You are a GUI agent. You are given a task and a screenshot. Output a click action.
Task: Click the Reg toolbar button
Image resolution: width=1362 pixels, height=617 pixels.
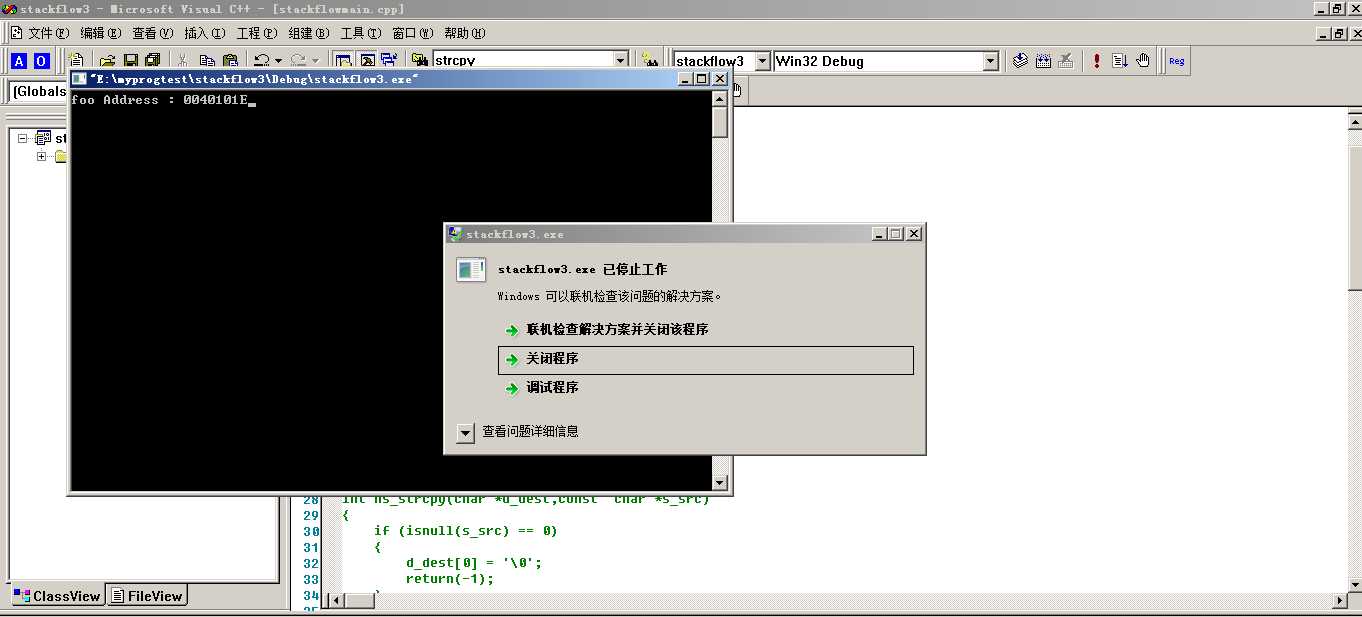[x=1177, y=61]
